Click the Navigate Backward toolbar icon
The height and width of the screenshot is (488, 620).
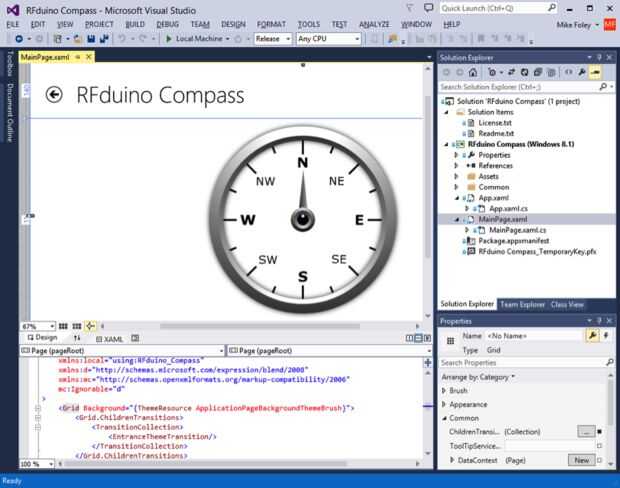tap(19, 39)
